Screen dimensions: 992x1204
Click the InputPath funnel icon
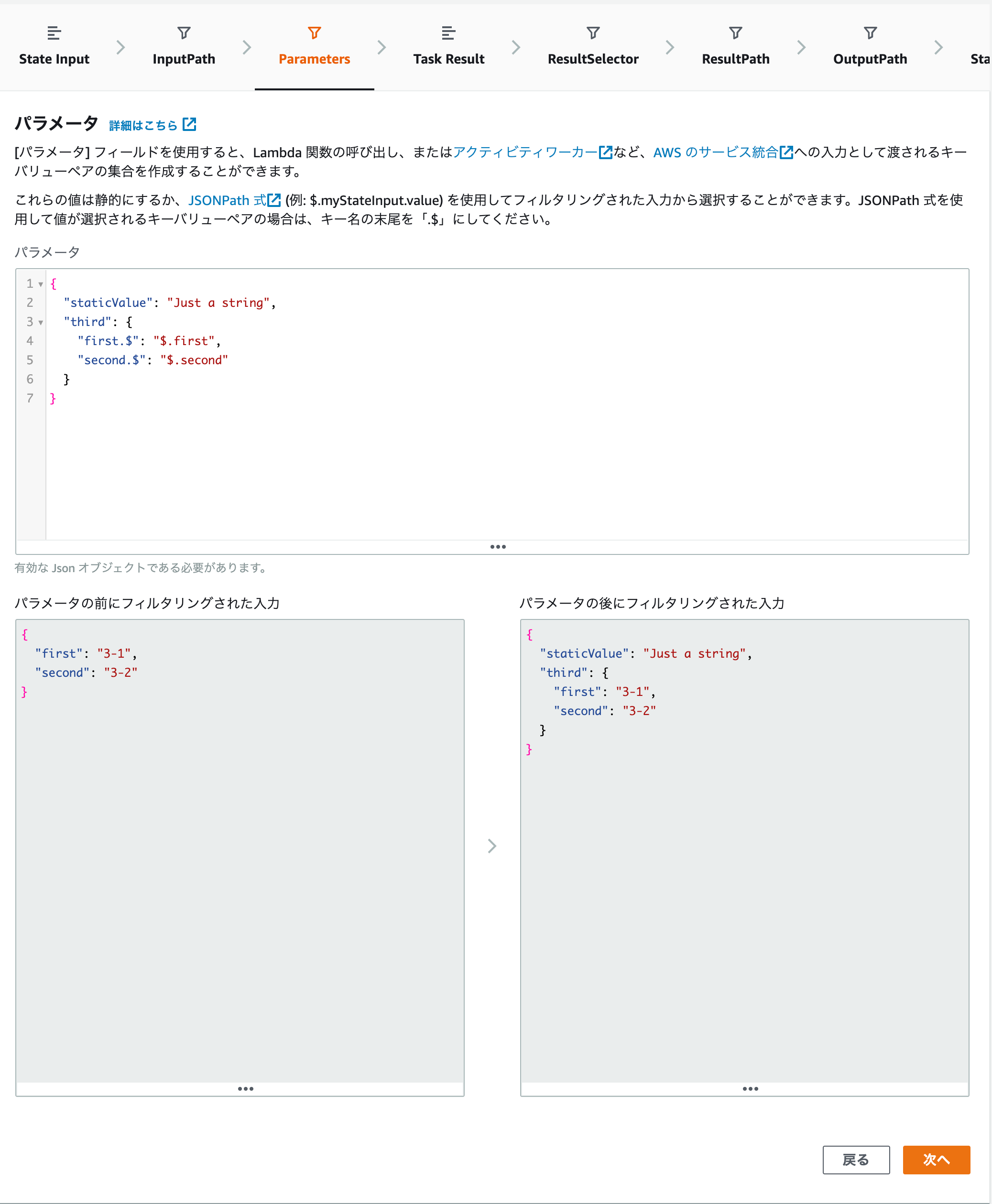[184, 33]
